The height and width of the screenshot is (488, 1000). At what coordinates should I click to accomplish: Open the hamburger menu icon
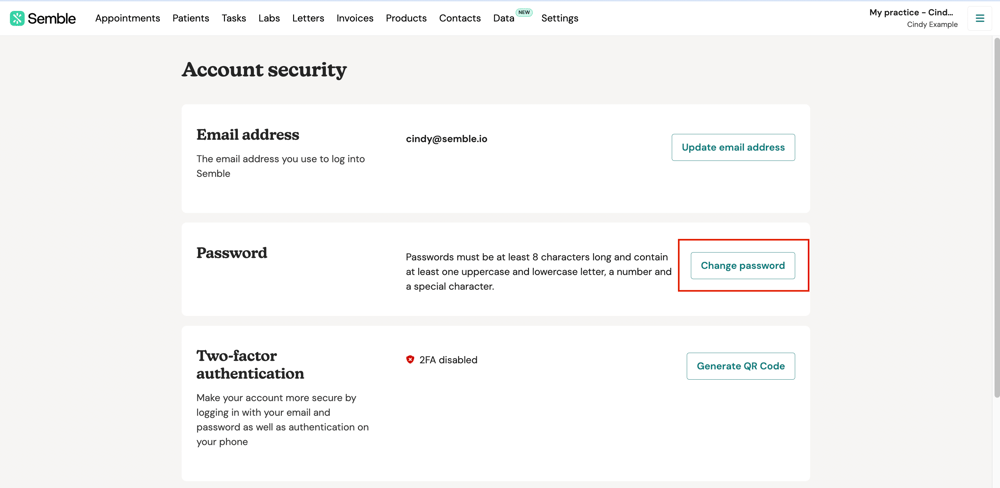coord(980,18)
